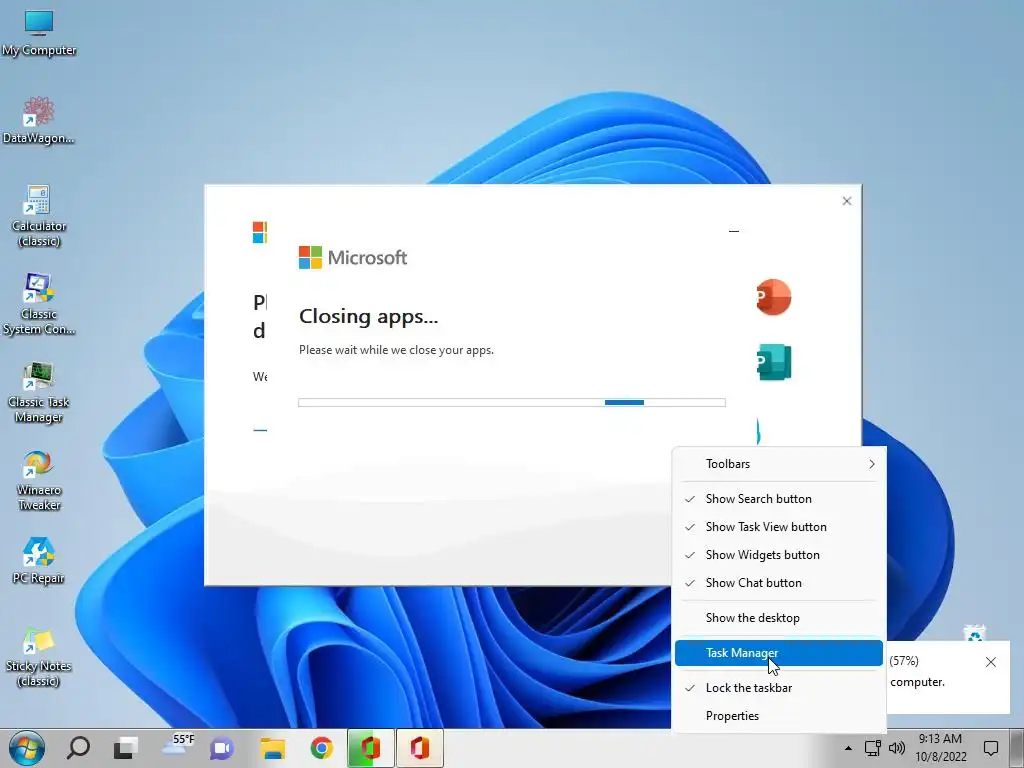The height and width of the screenshot is (768, 1024).
Task: Dismiss the (57%) notification popup
Action: [x=991, y=662]
